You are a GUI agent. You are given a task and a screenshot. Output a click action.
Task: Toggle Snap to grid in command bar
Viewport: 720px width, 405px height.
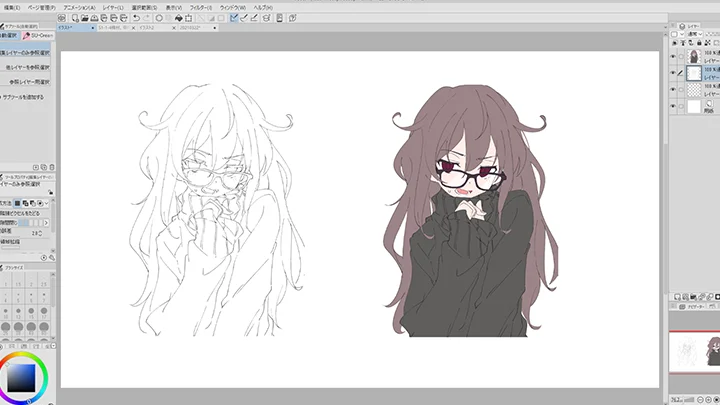[x=254, y=18]
